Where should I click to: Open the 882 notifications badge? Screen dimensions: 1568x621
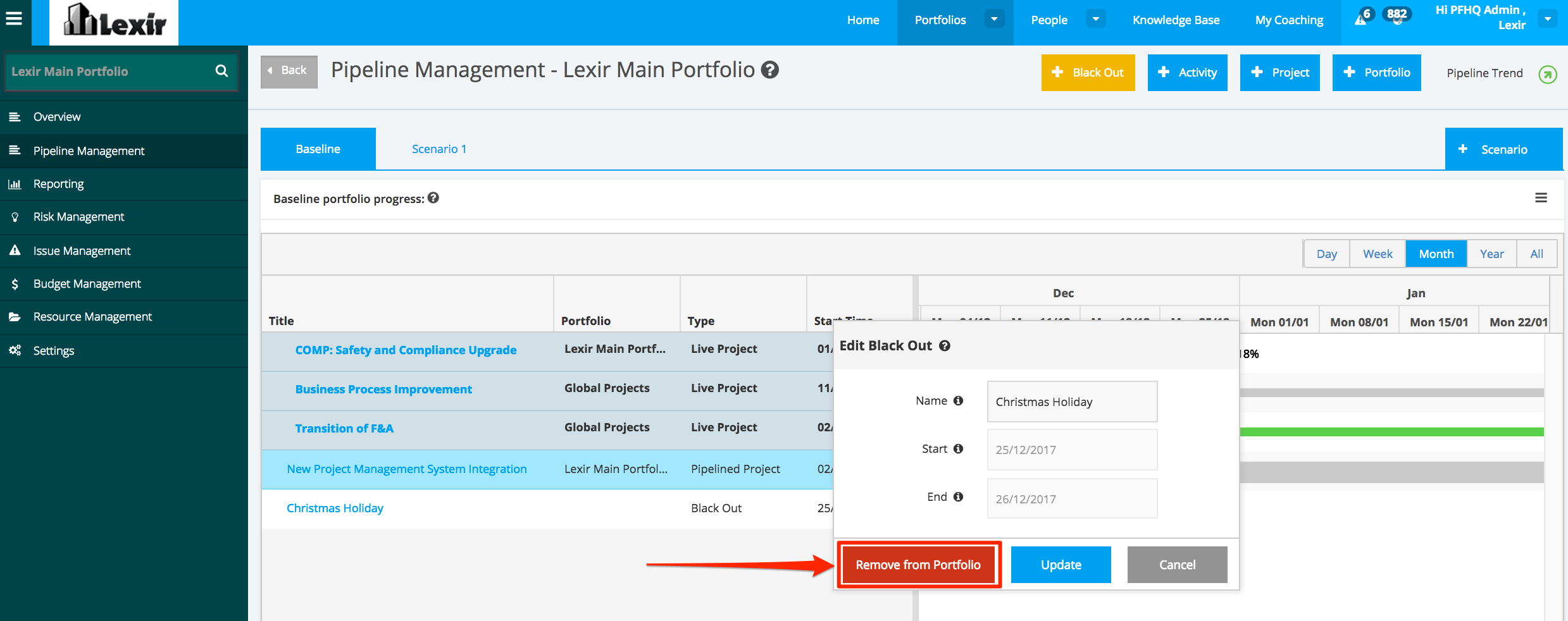[x=1397, y=15]
